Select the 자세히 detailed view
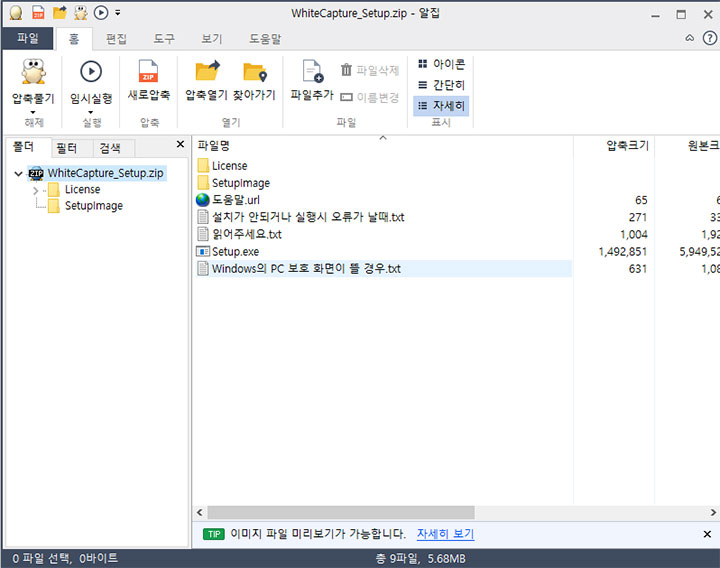 point(441,106)
